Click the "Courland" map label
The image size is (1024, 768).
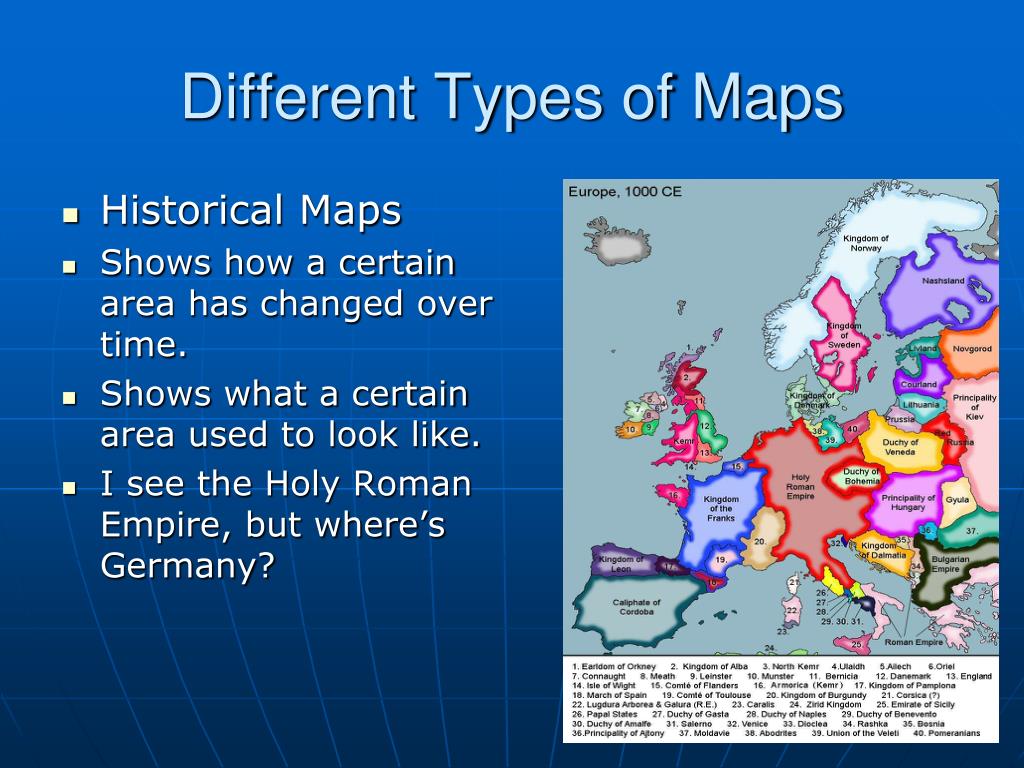click(918, 385)
